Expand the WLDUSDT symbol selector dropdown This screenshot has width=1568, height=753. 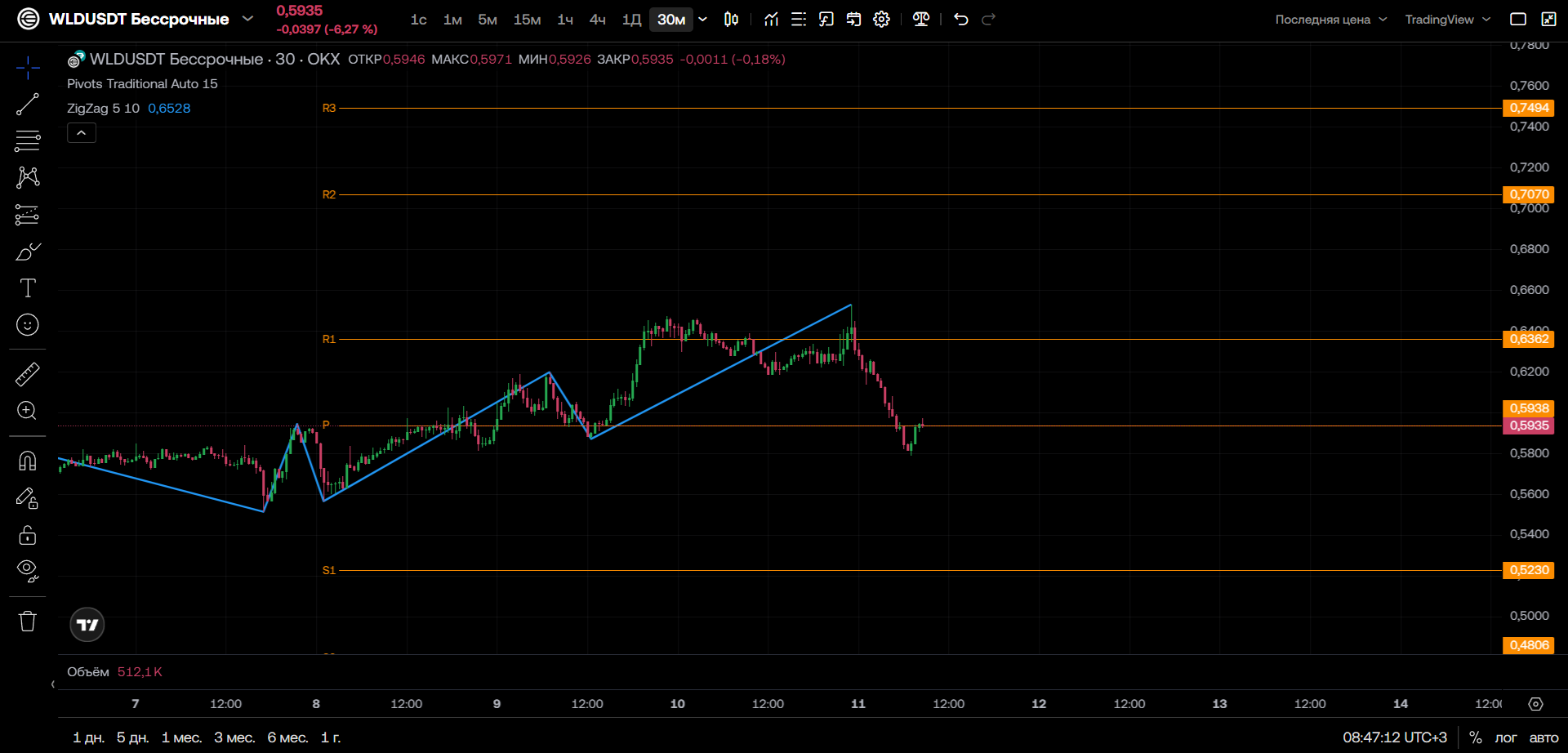[247, 19]
